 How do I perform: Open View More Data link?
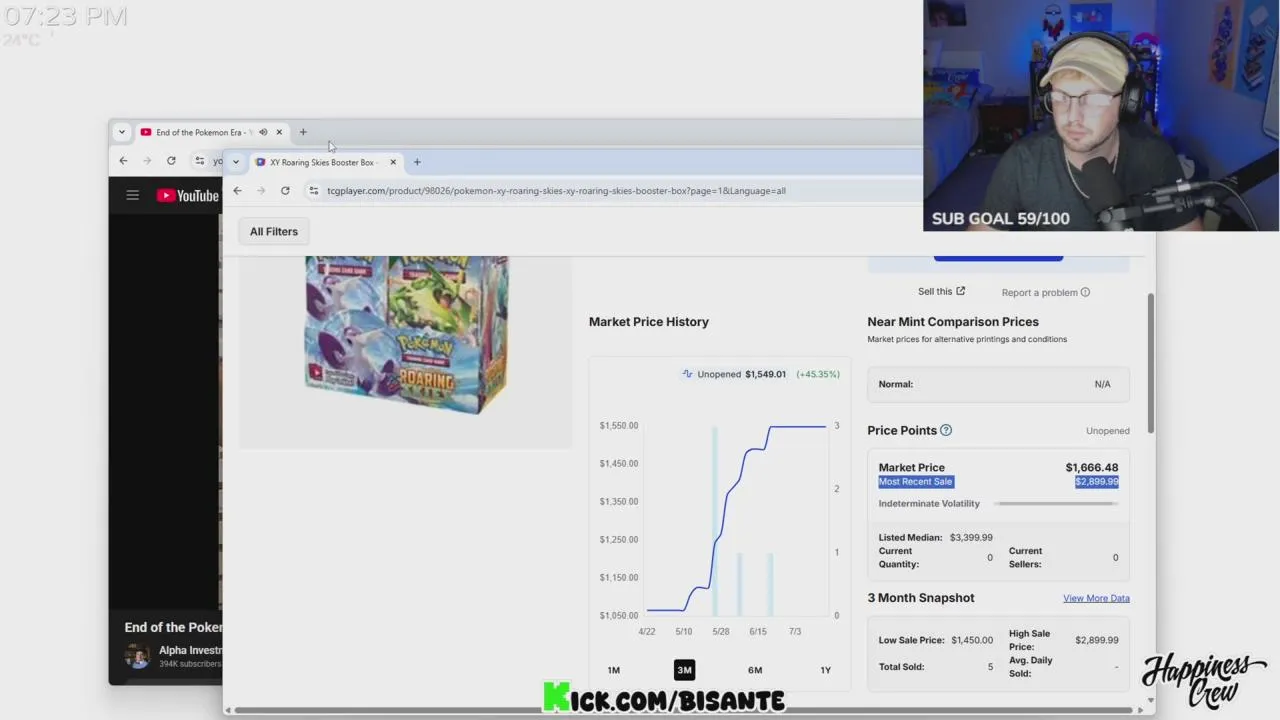pyautogui.click(x=1096, y=598)
